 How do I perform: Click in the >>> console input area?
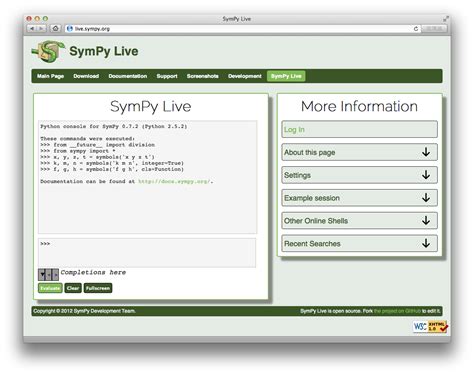pos(147,252)
